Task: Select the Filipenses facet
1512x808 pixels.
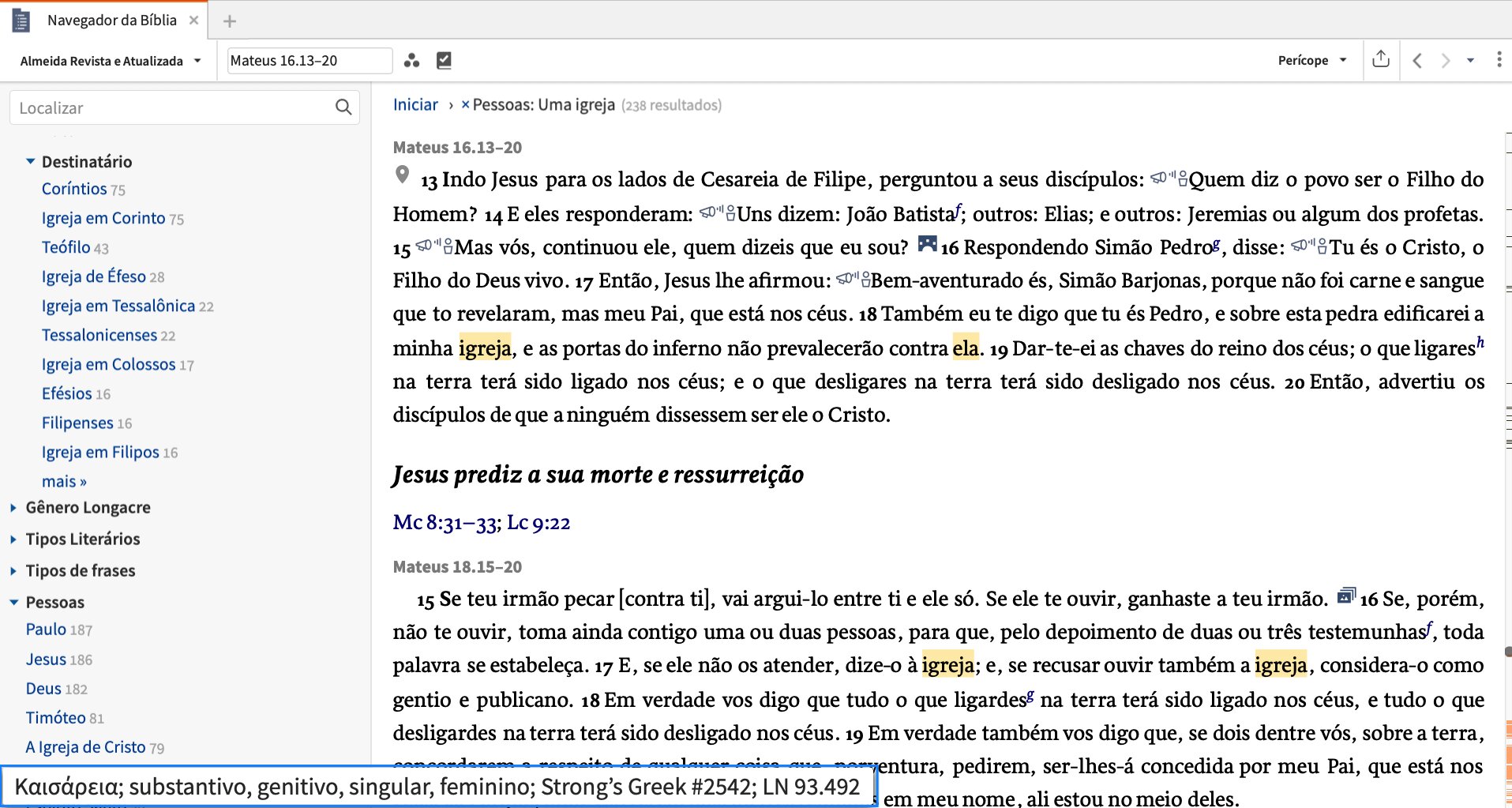Action: 77,423
